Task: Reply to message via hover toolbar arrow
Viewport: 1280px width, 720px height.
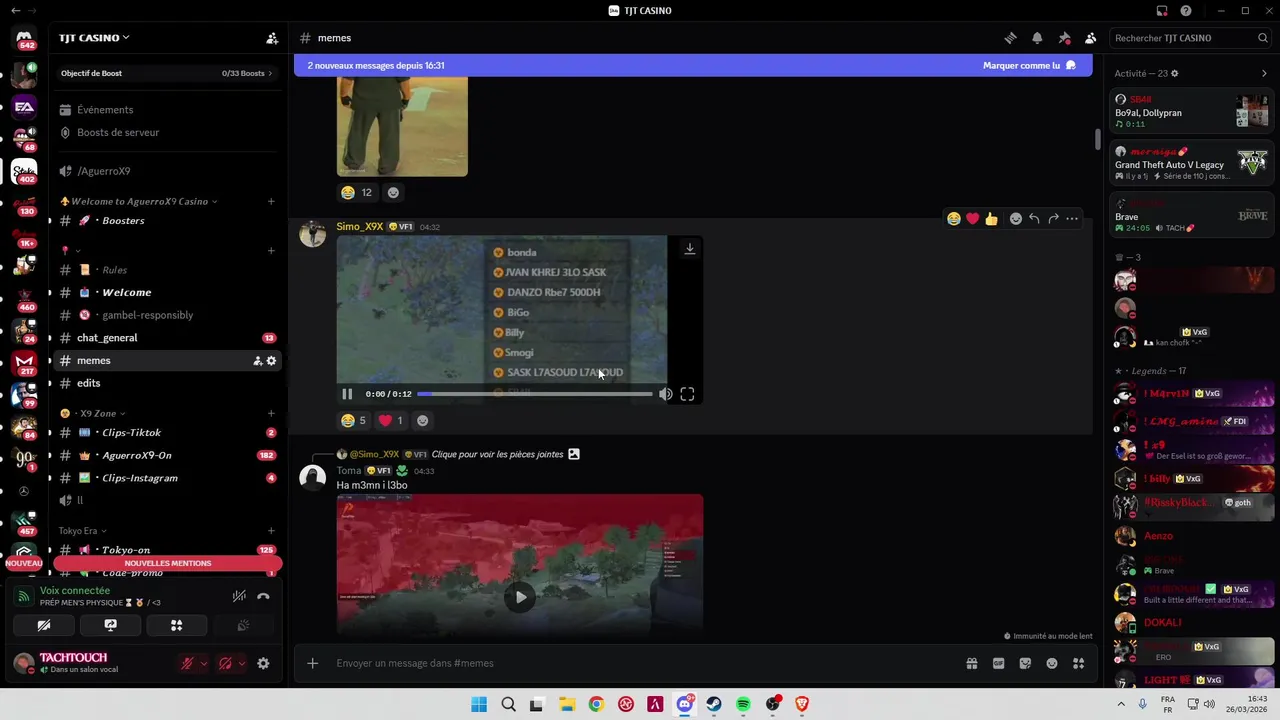Action: [1035, 219]
